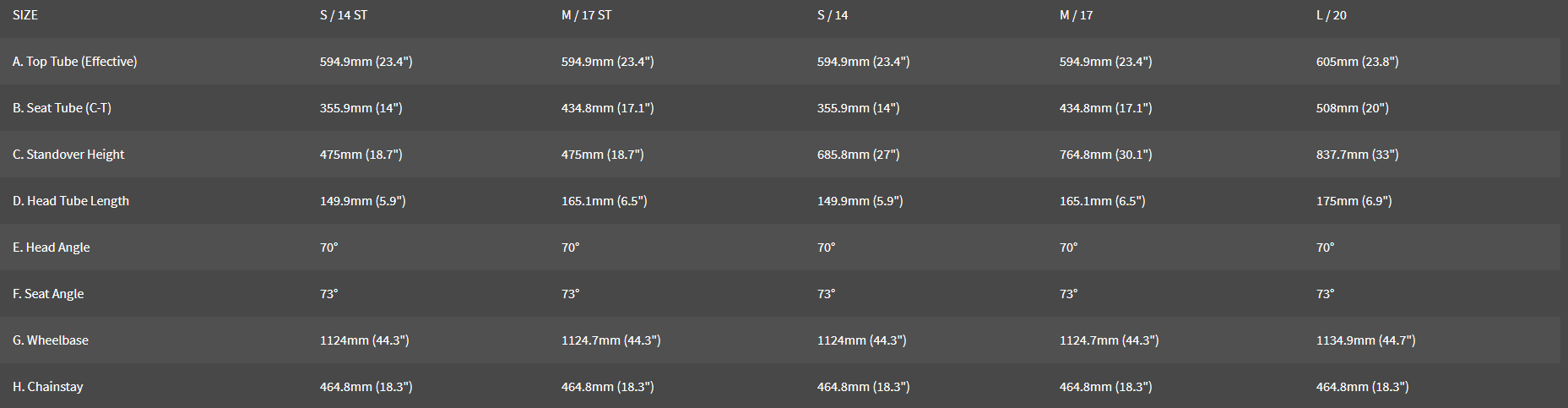Click the B. Seat Tube (C-T) row label
The image size is (1568, 408).
point(62,108)
